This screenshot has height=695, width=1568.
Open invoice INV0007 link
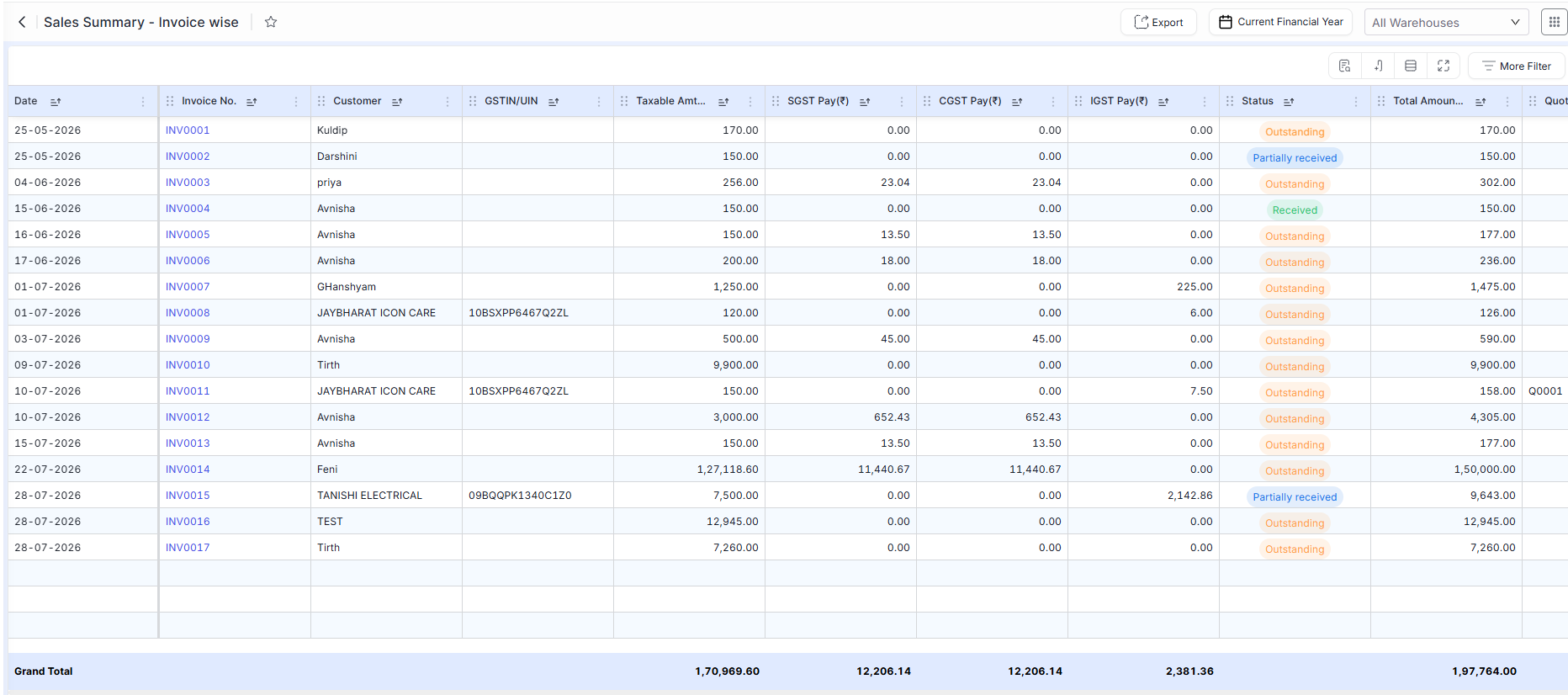click(188, 287)
